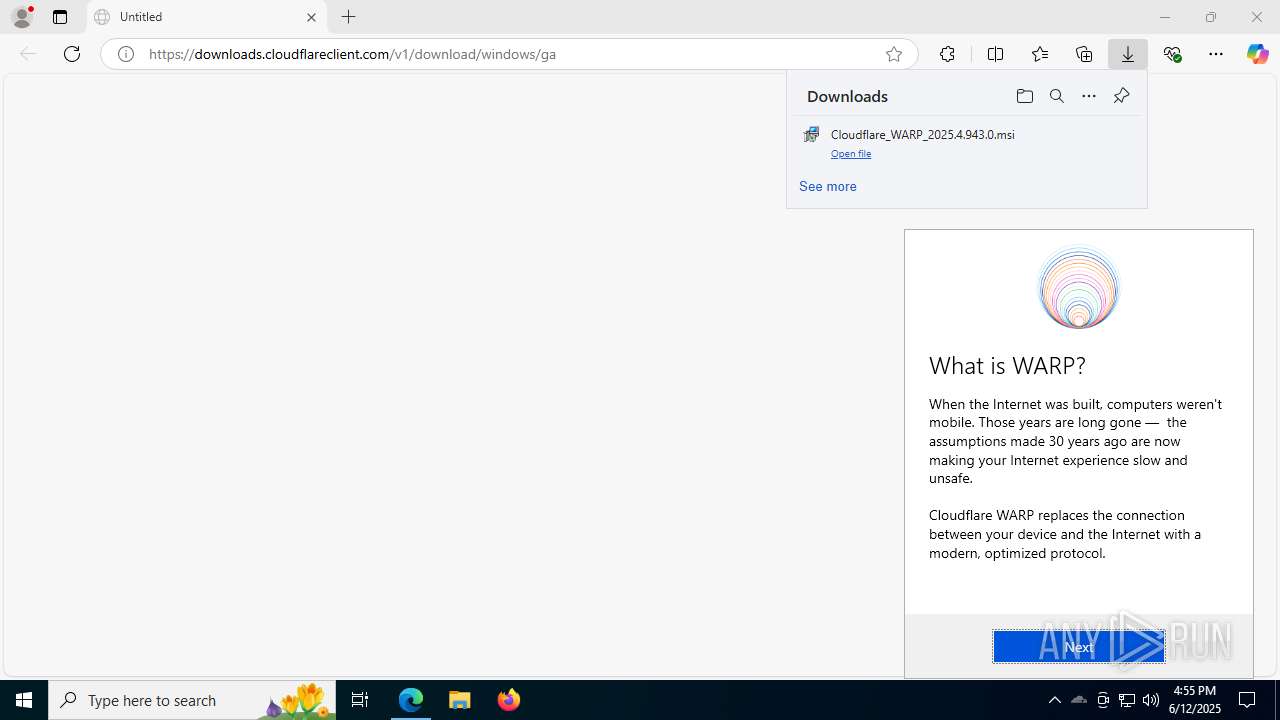
Task: Select the Untitled browser tab
Action: pos(206,17)
